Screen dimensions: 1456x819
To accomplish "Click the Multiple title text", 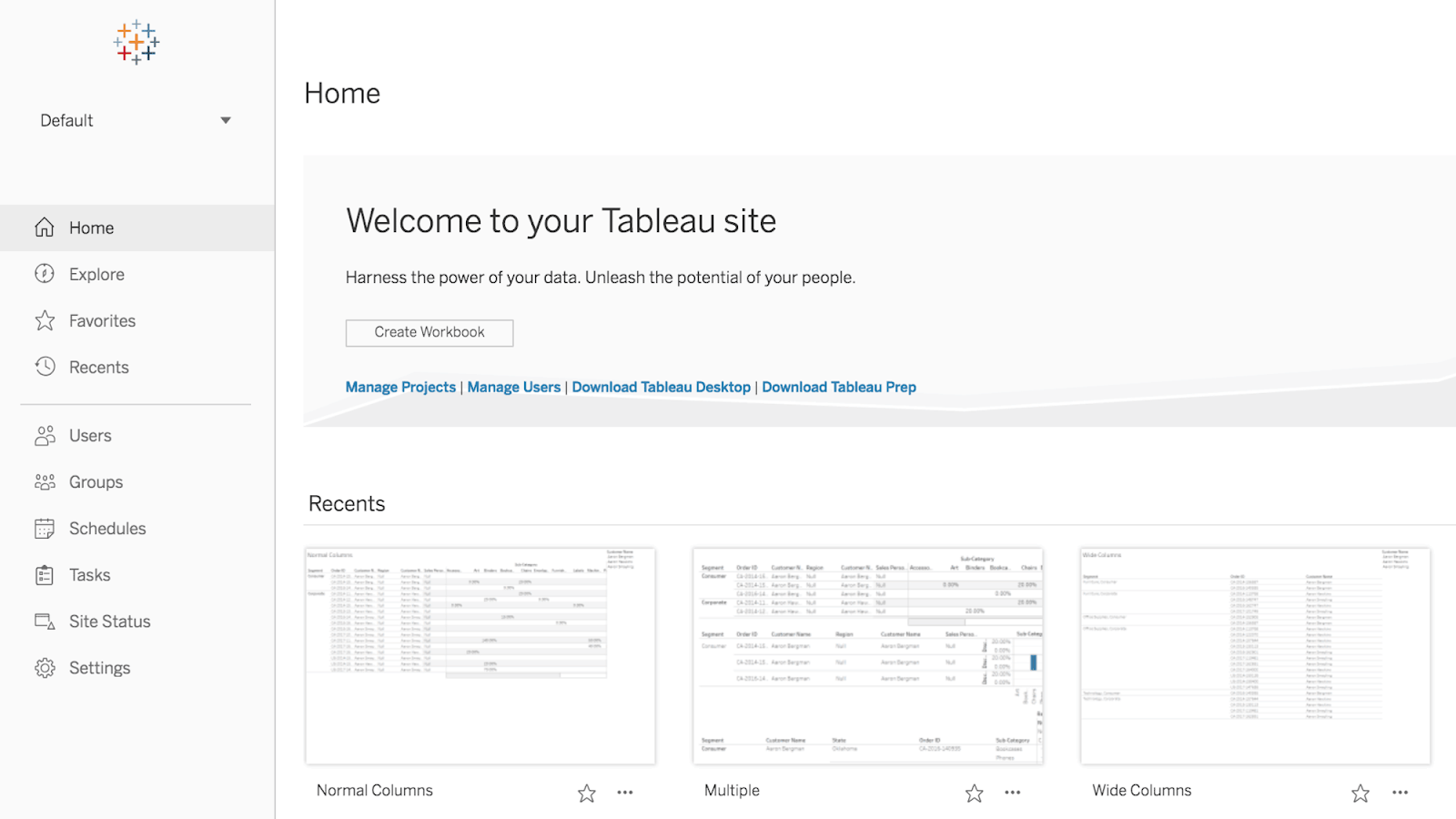I will click(x=732, y=791).
